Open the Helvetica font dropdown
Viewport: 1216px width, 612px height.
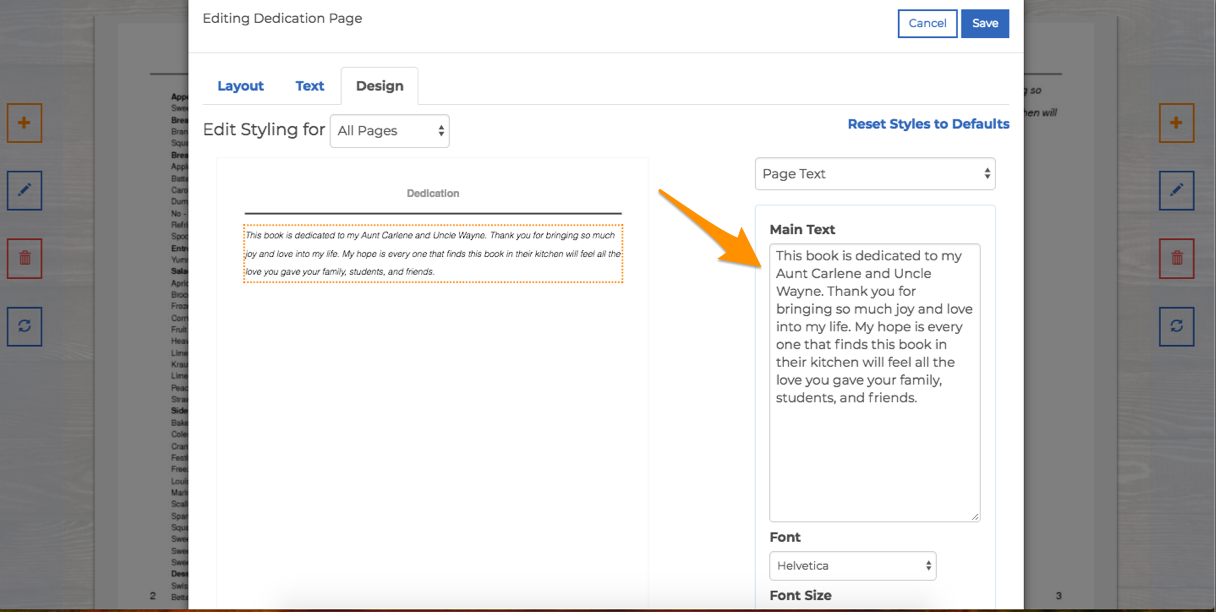[x=853, y=566]
